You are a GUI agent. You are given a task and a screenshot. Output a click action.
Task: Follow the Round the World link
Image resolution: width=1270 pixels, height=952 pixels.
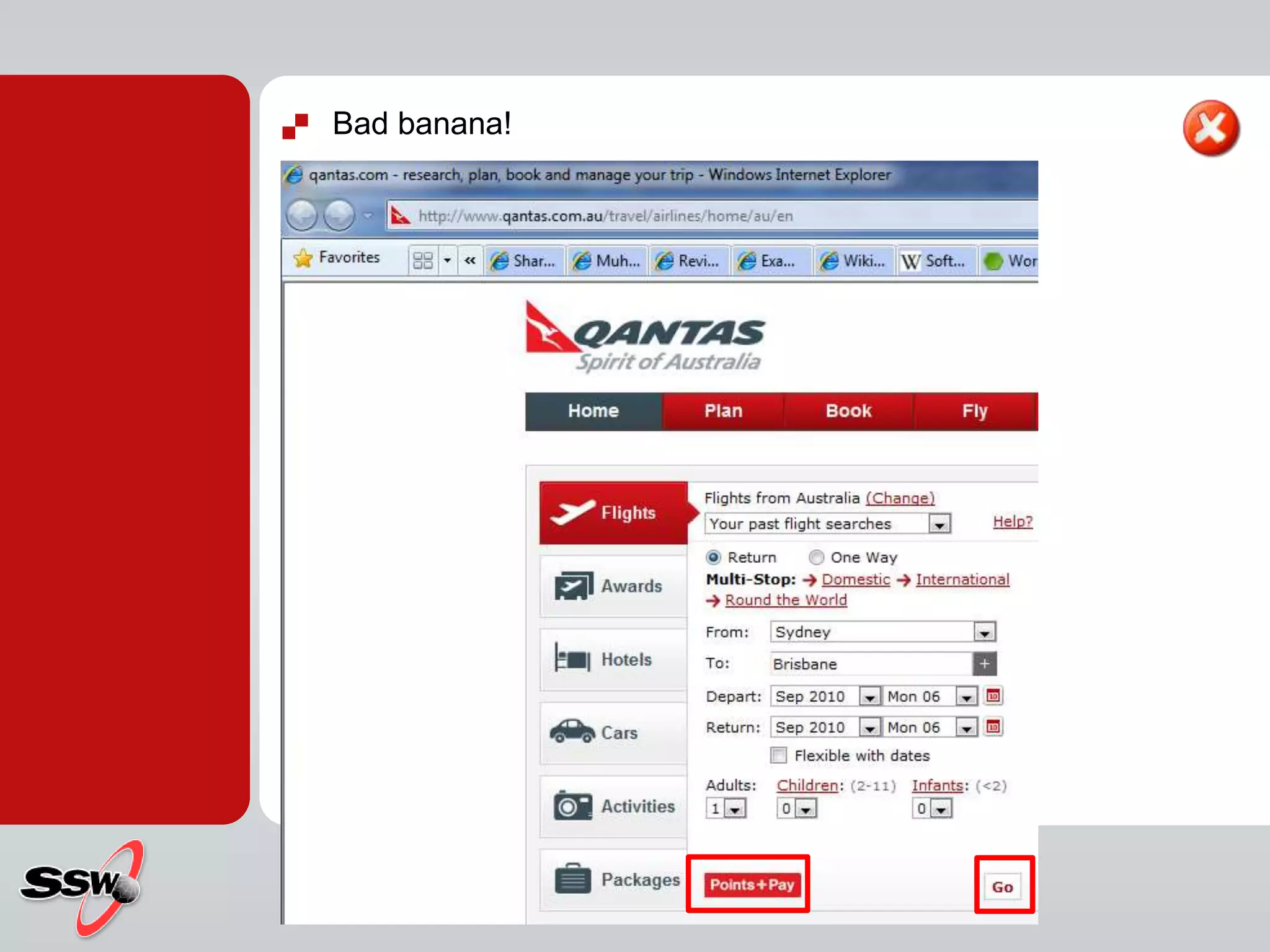pyautogui.click(x=785, y=600)
